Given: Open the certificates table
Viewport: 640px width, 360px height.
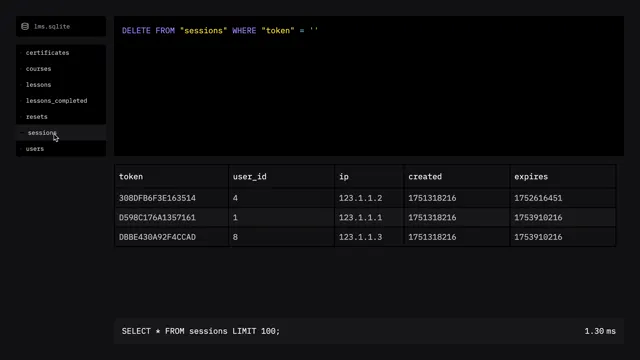Looking at the screenshot, I should coord(61,53).
